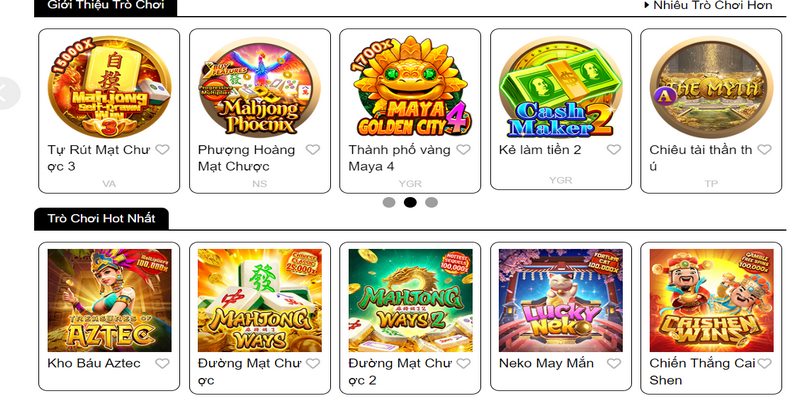800x400 pixels.
Task: Expand Nhiều Trò Chơi Hơn arrow link
Action: click(709, 6)
